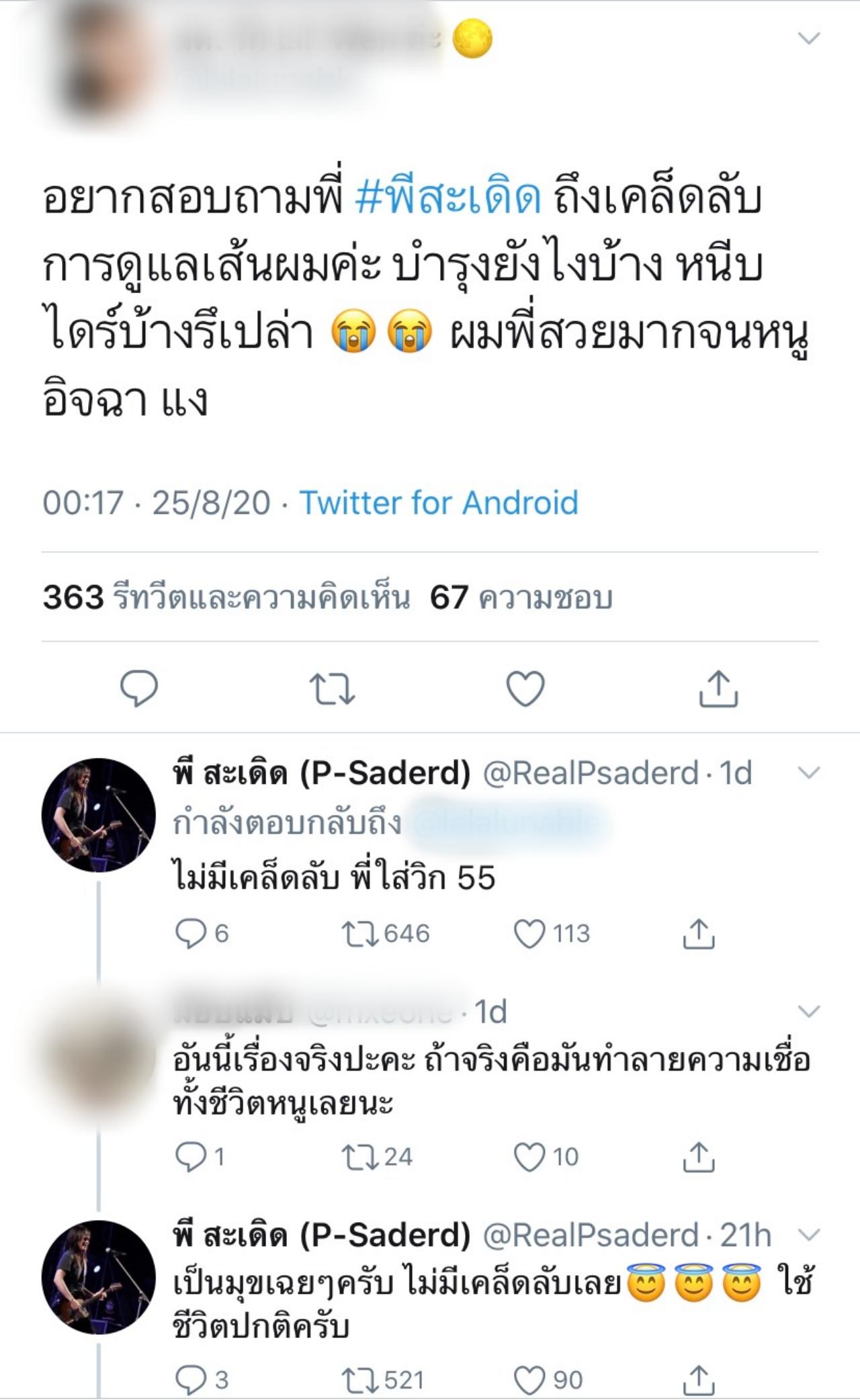Viewport: 860px width, 1400px height.
Task: Like the reply with 90 likes
Action: tap(529, 1380)
